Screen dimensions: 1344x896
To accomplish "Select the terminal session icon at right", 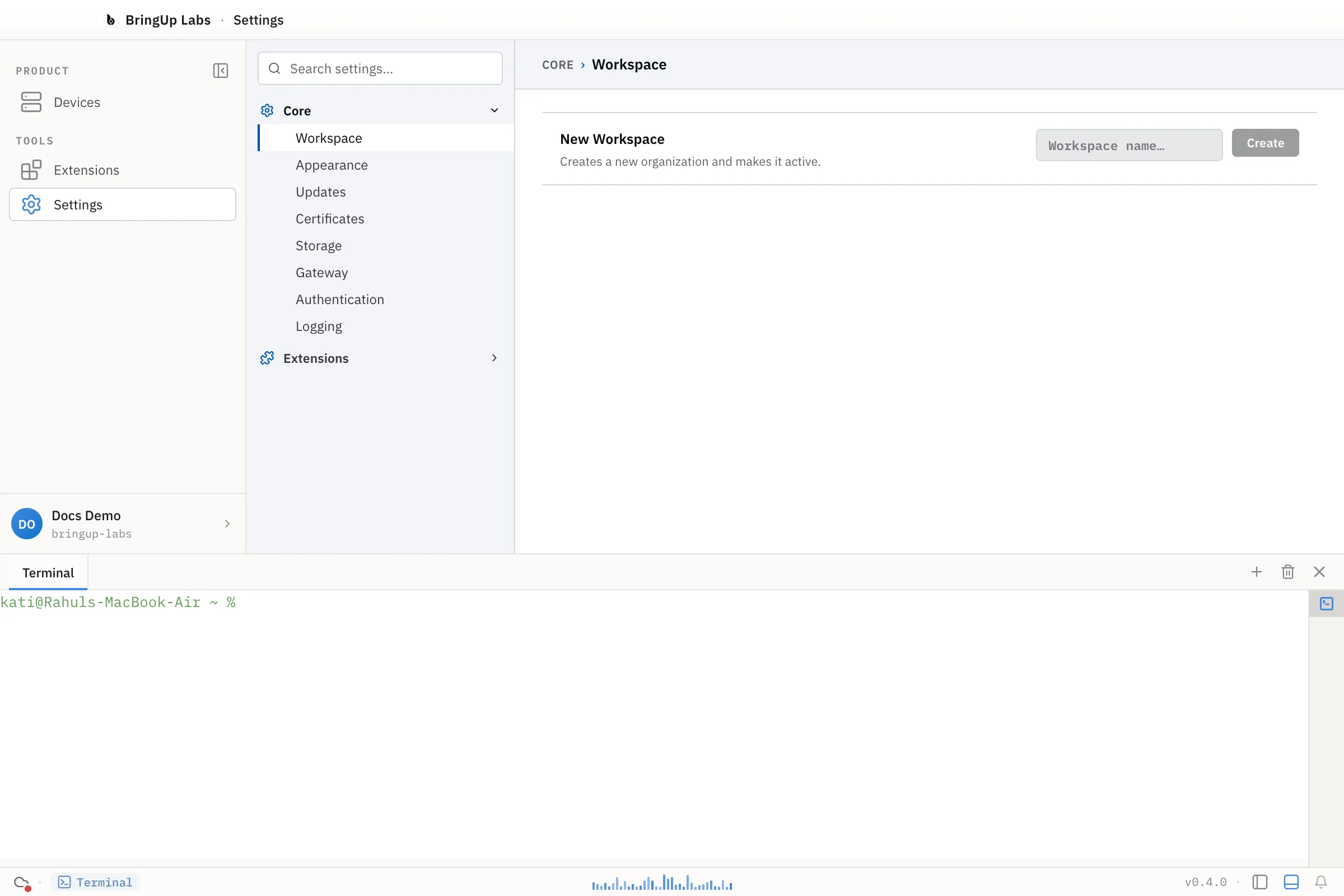I will coord(1326,604).
